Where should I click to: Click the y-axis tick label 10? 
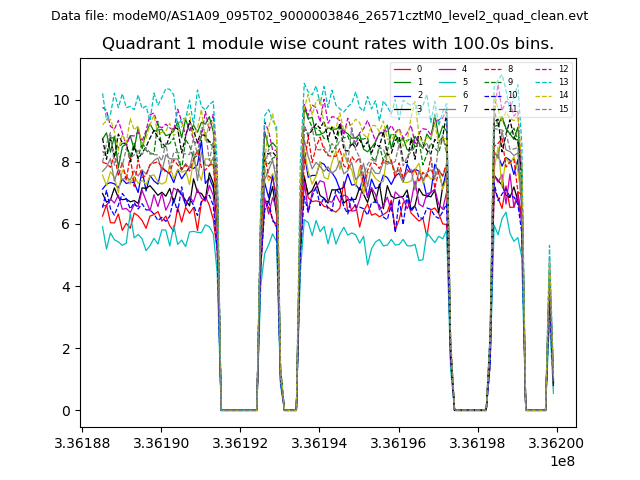(60, 100)
